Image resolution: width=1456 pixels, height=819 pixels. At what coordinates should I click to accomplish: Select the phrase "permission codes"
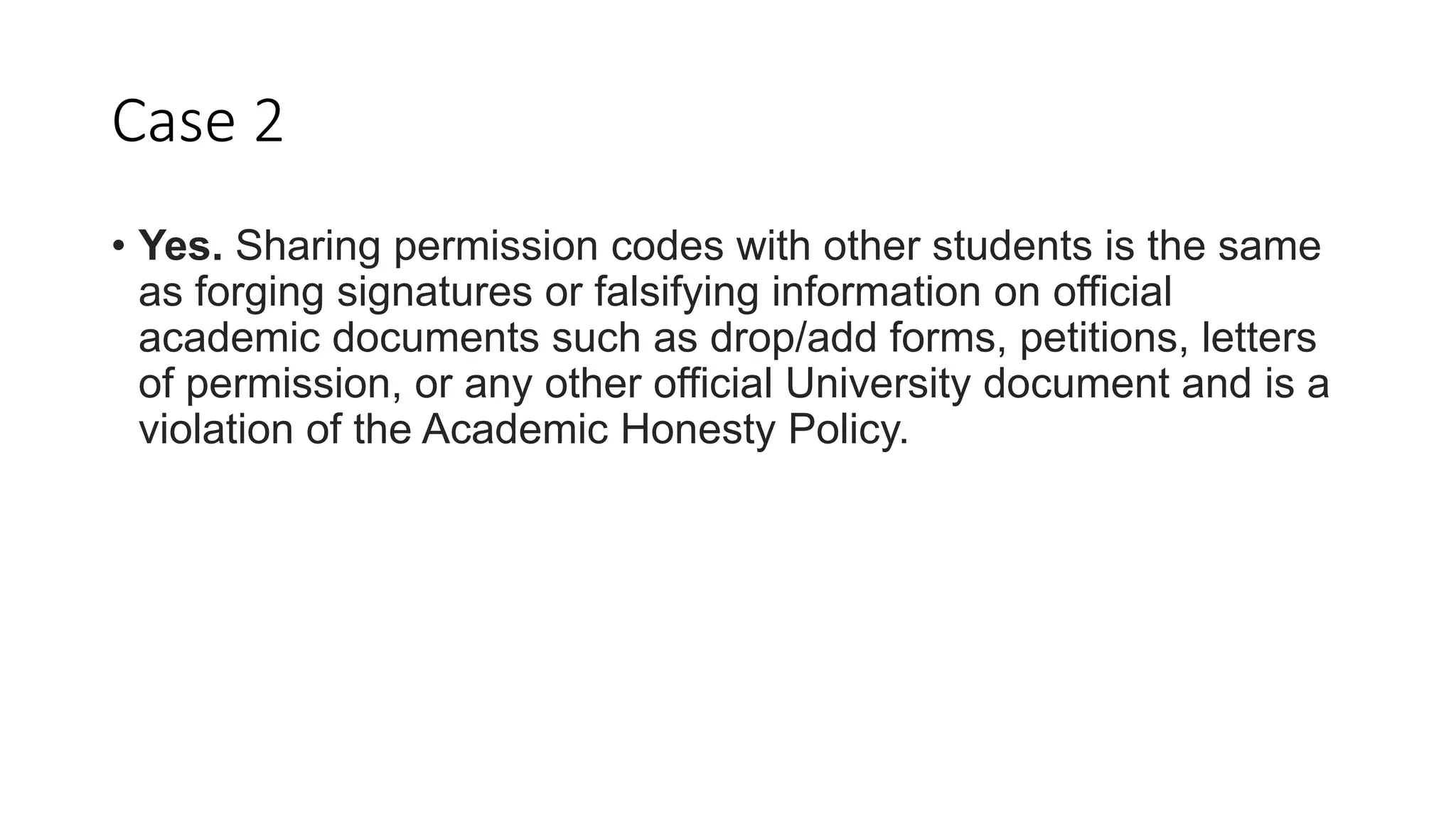[558, 246]
